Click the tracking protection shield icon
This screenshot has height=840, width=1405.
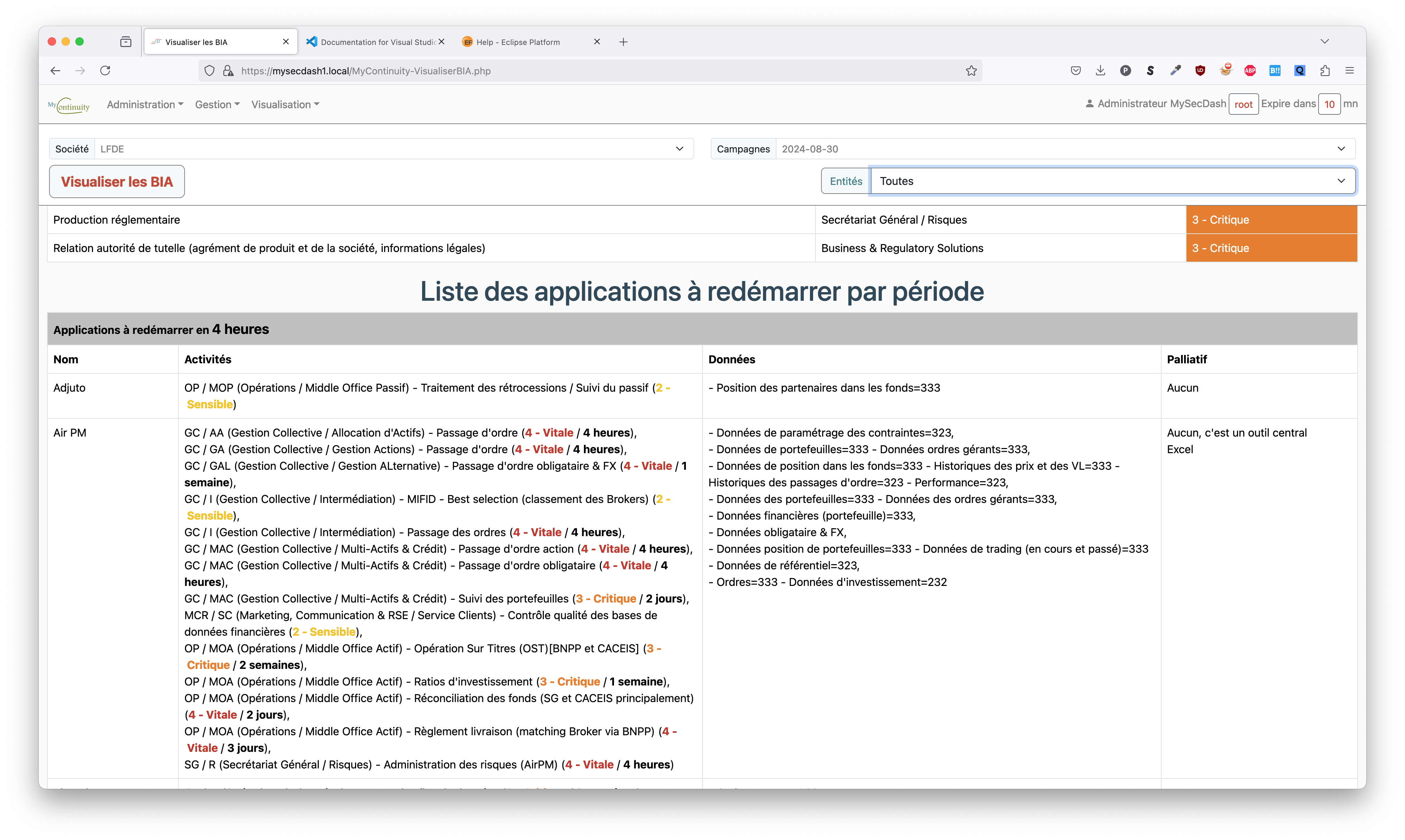coord(210,71)
